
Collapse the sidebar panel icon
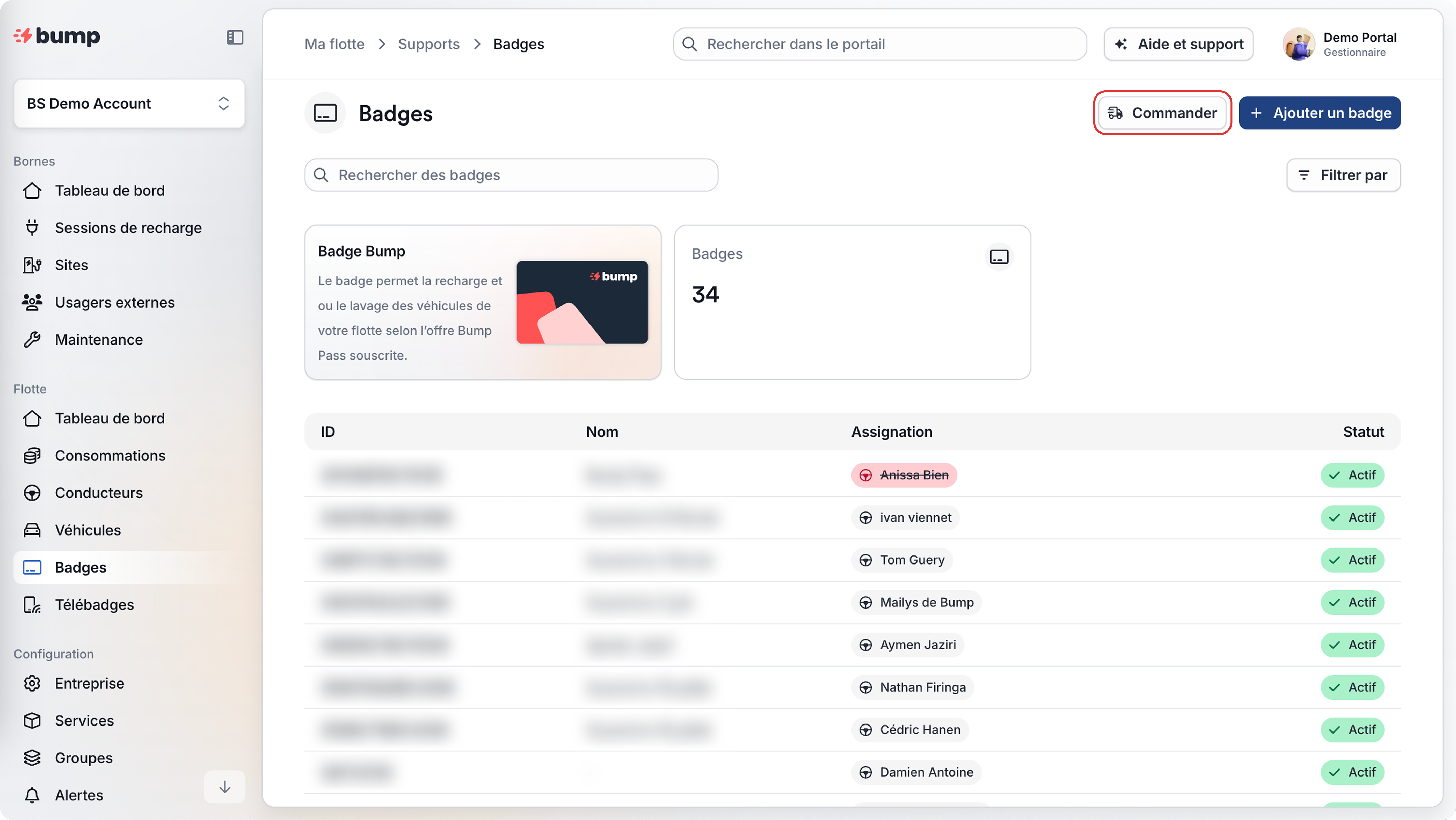[235, 37]
